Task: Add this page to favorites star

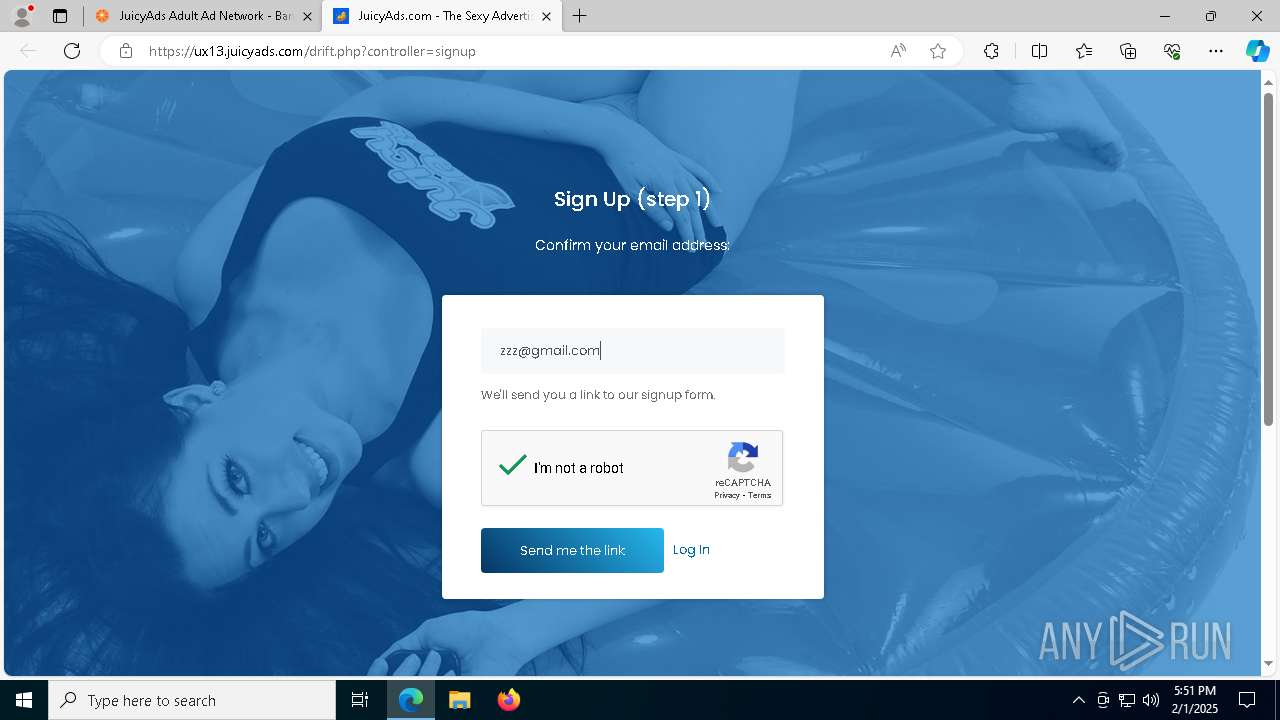Action: coord(938,51)
